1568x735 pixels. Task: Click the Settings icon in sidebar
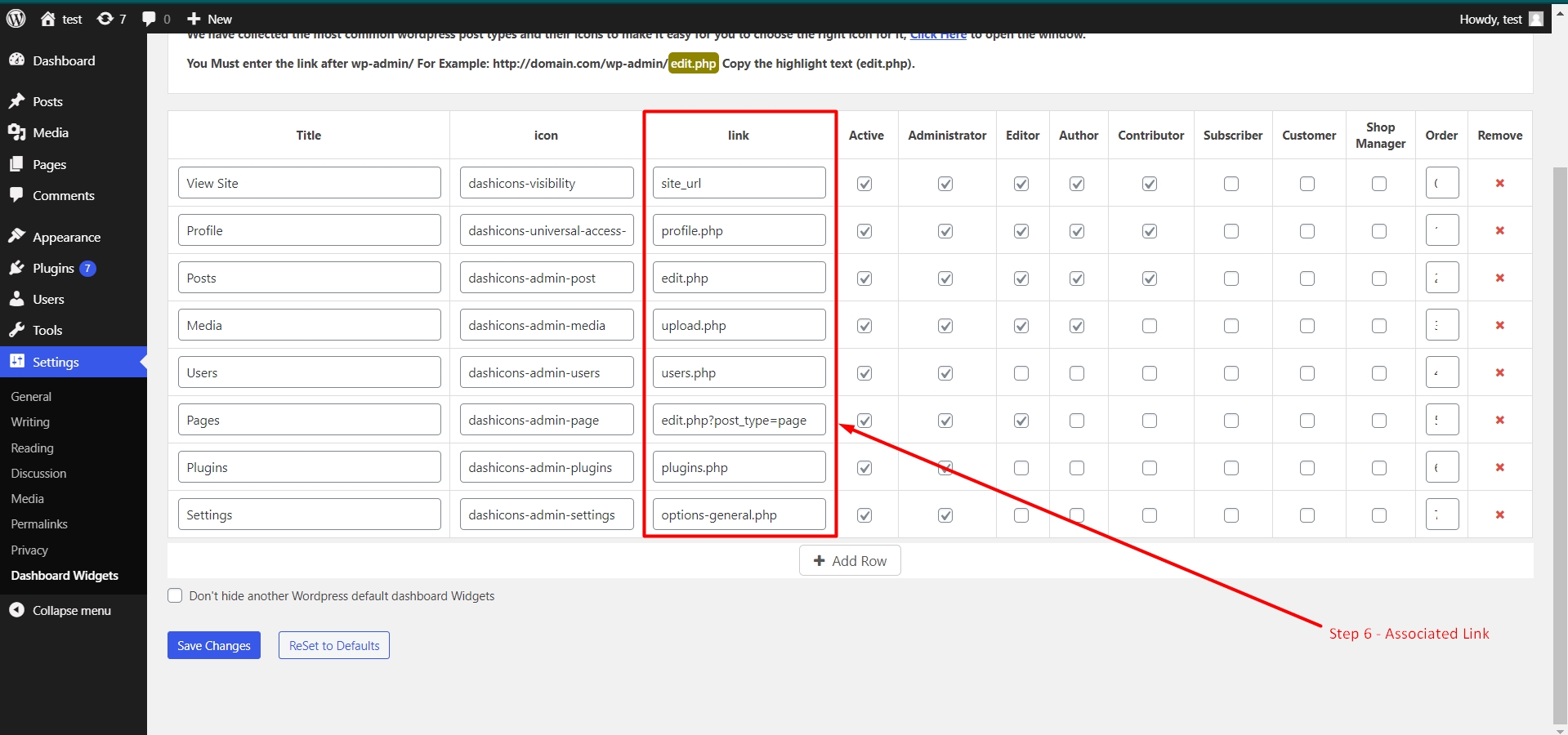16,361
